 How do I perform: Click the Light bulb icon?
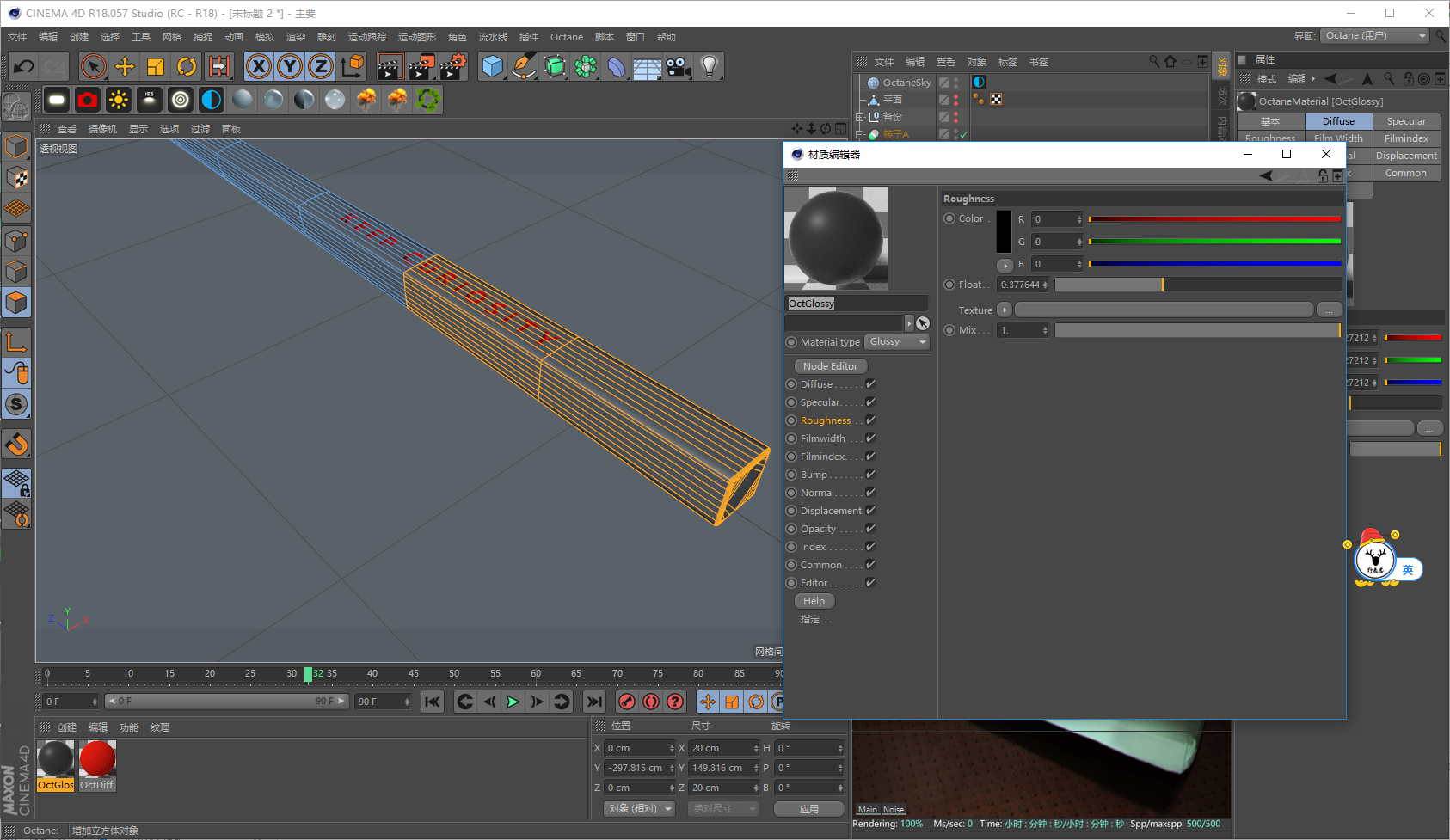(x=710, y=66)
